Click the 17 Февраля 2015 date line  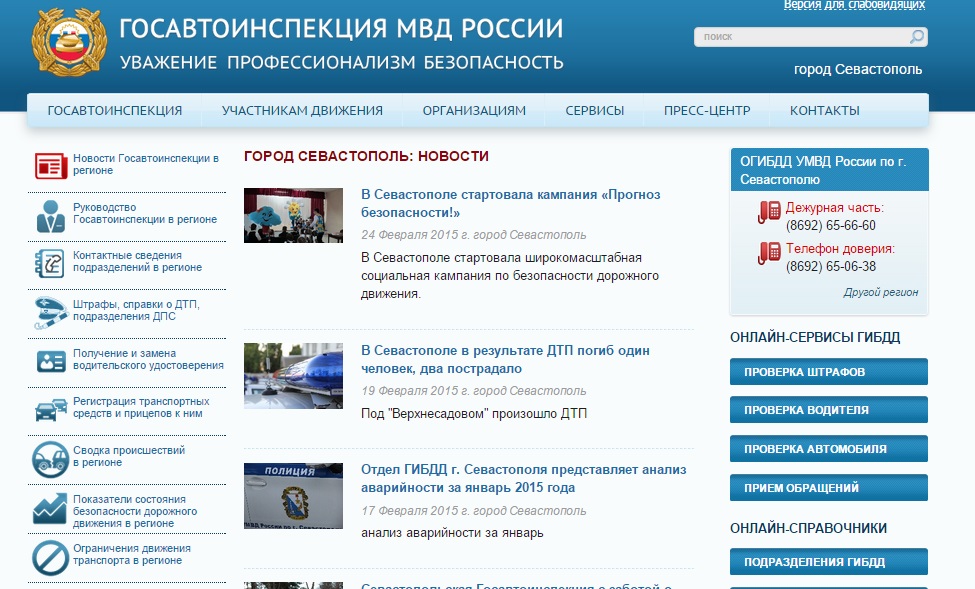tap(474, 511)
